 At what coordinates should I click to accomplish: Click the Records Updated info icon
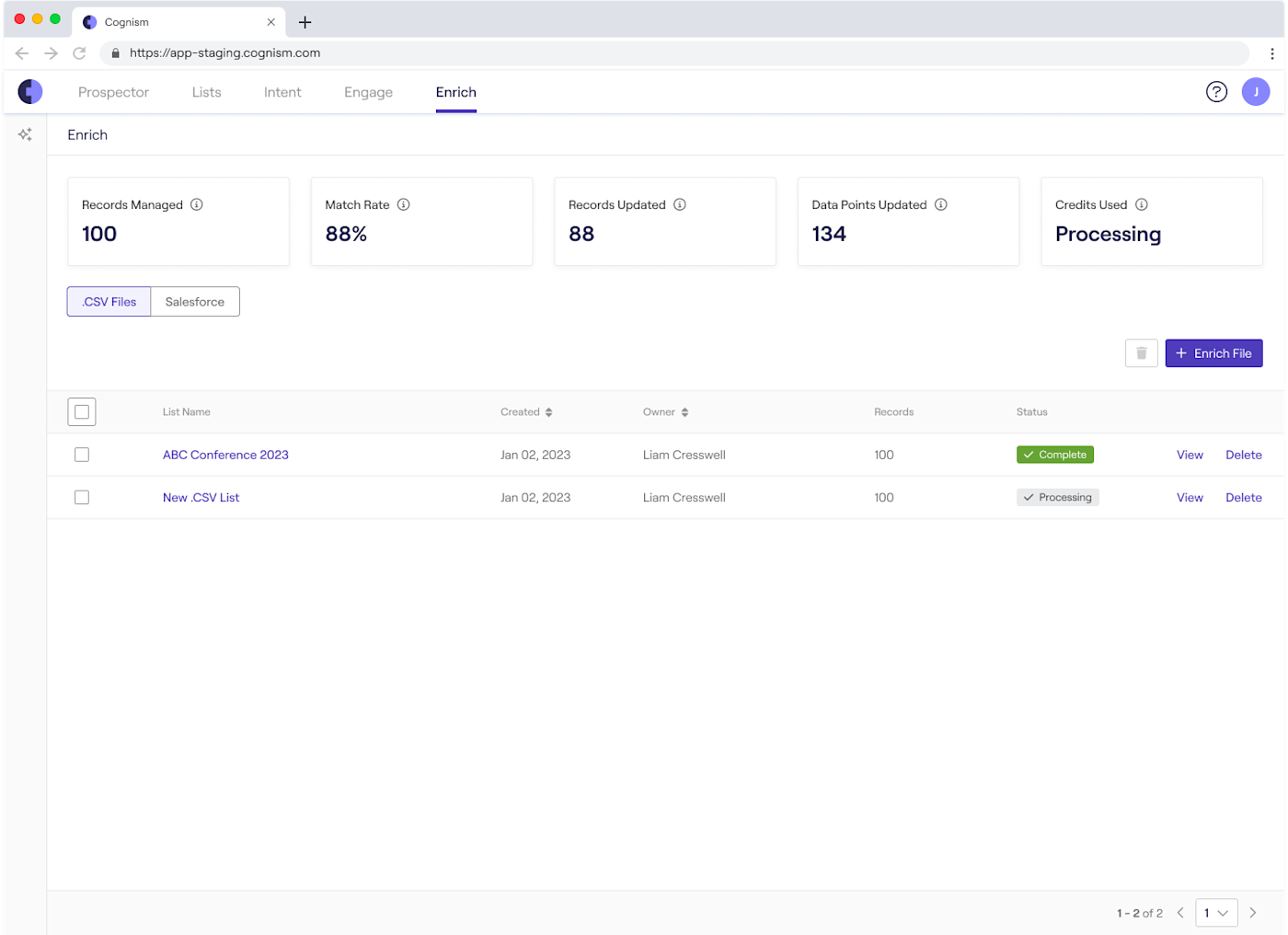(680, 204)
